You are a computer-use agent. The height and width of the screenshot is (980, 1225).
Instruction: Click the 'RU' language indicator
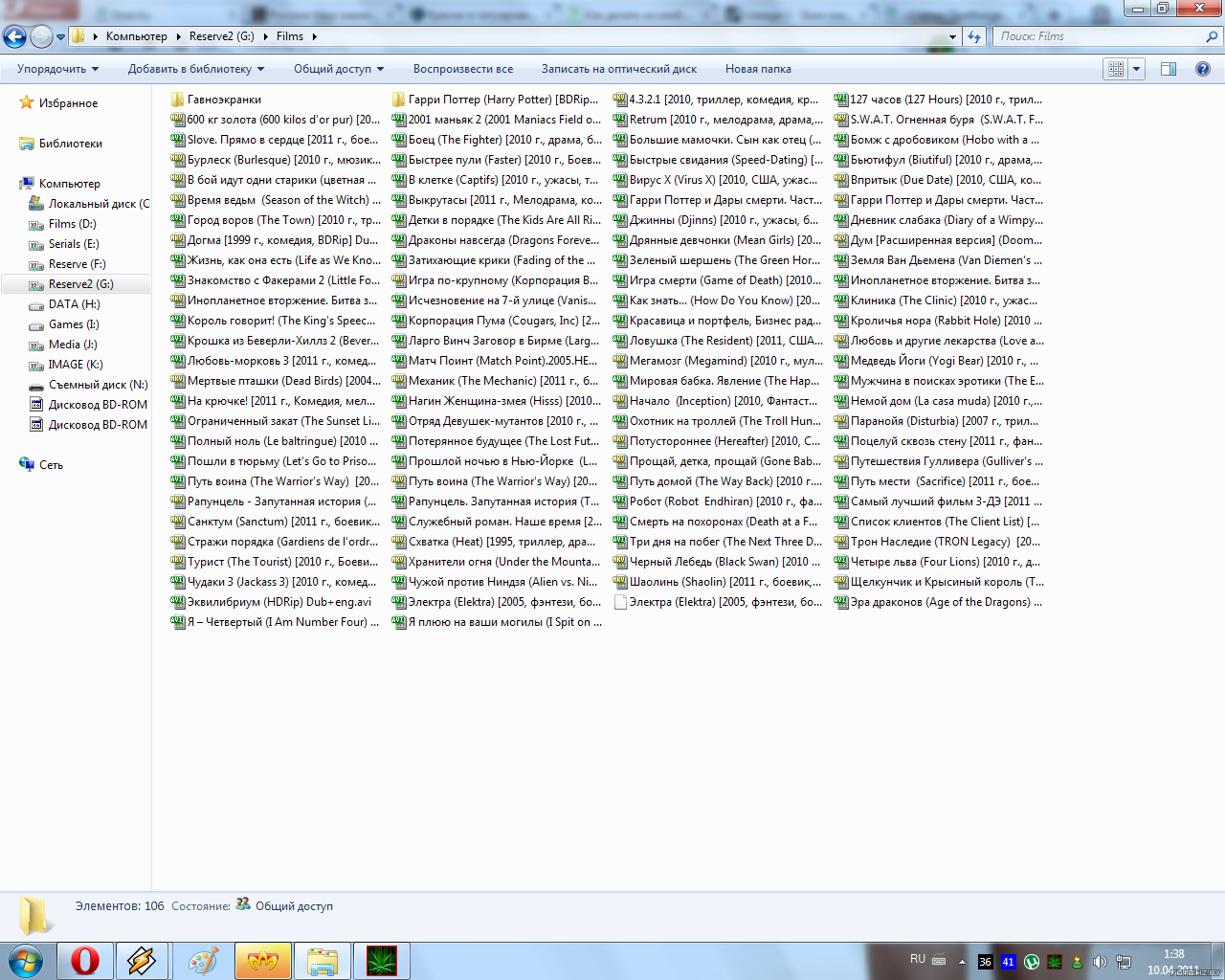pos(918,959)
